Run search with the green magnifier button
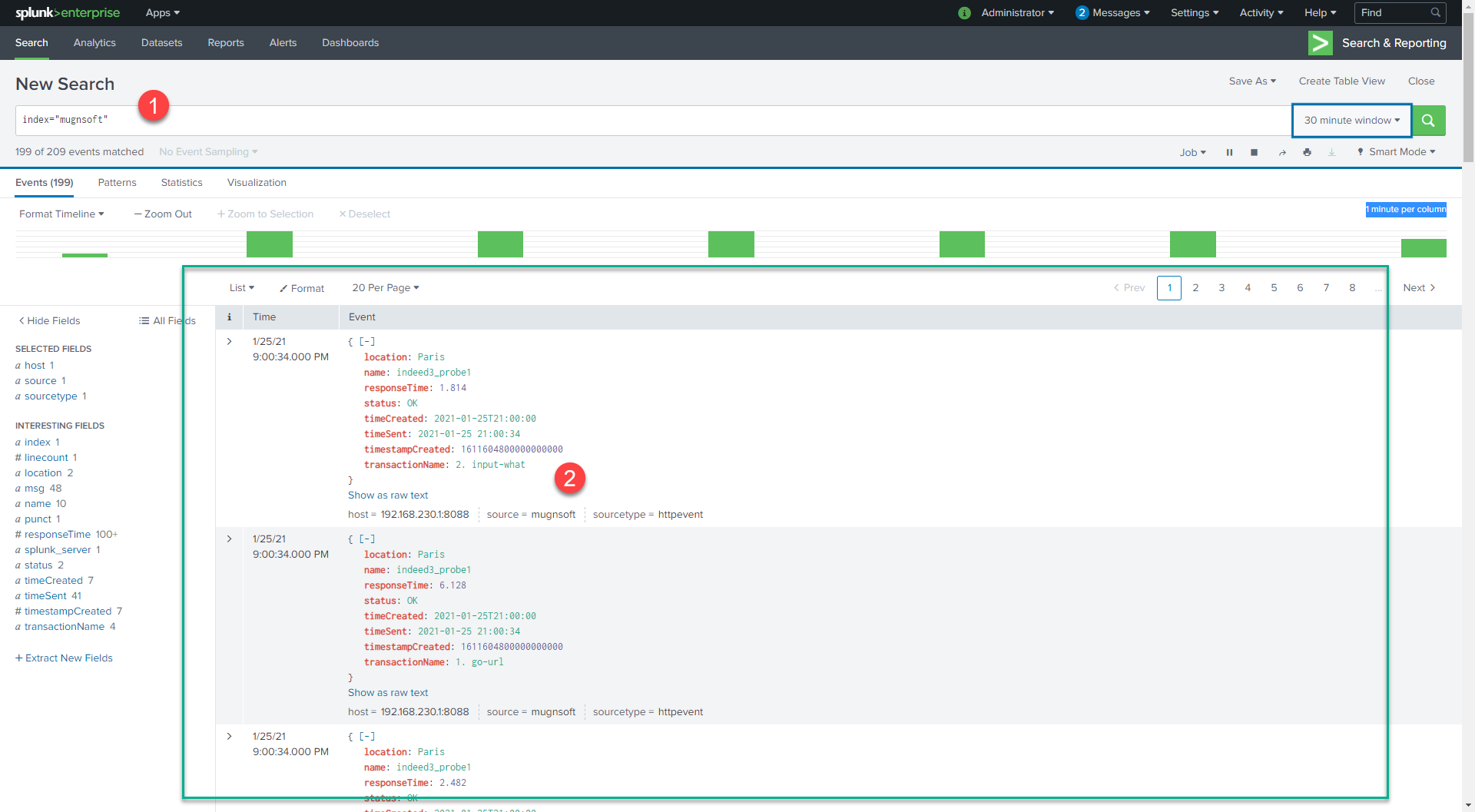The width and height of the screenshot is (1475, 812). (1428, 121)
